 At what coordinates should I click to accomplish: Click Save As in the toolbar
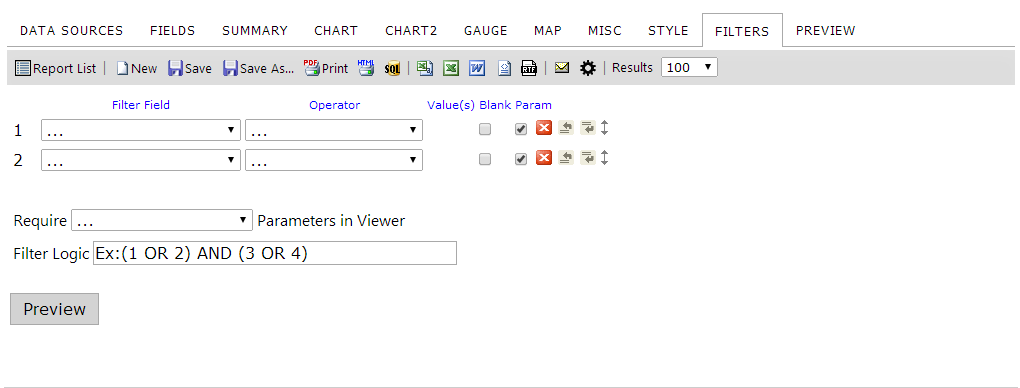pos(259,68)
